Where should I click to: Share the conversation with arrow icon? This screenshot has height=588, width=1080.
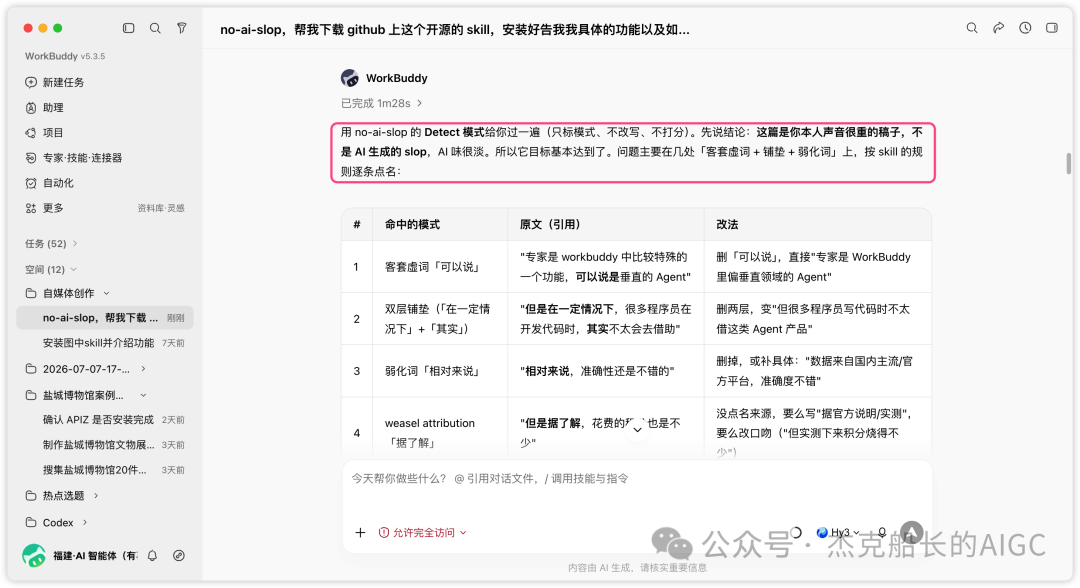tap(998, 28)
